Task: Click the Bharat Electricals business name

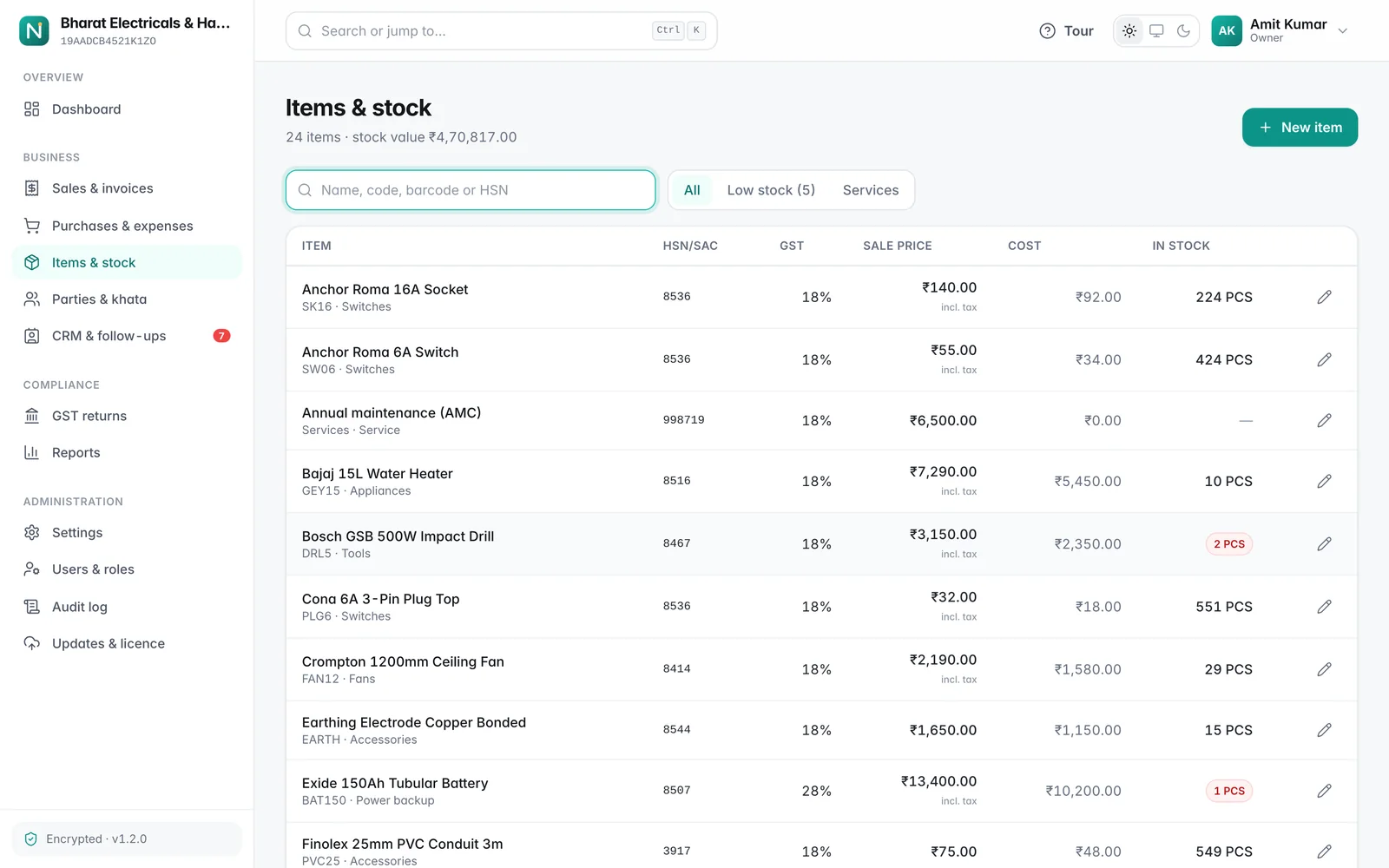Action: 145,23
